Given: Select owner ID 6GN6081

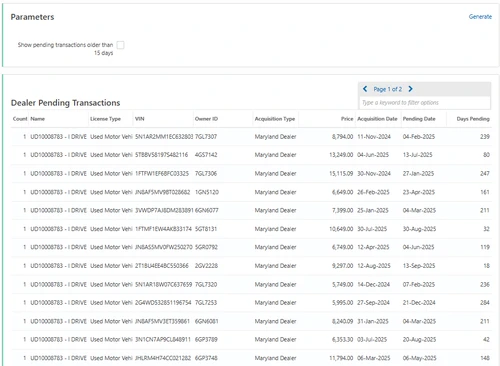Looking at the screenshot, I should coord(207,321).
